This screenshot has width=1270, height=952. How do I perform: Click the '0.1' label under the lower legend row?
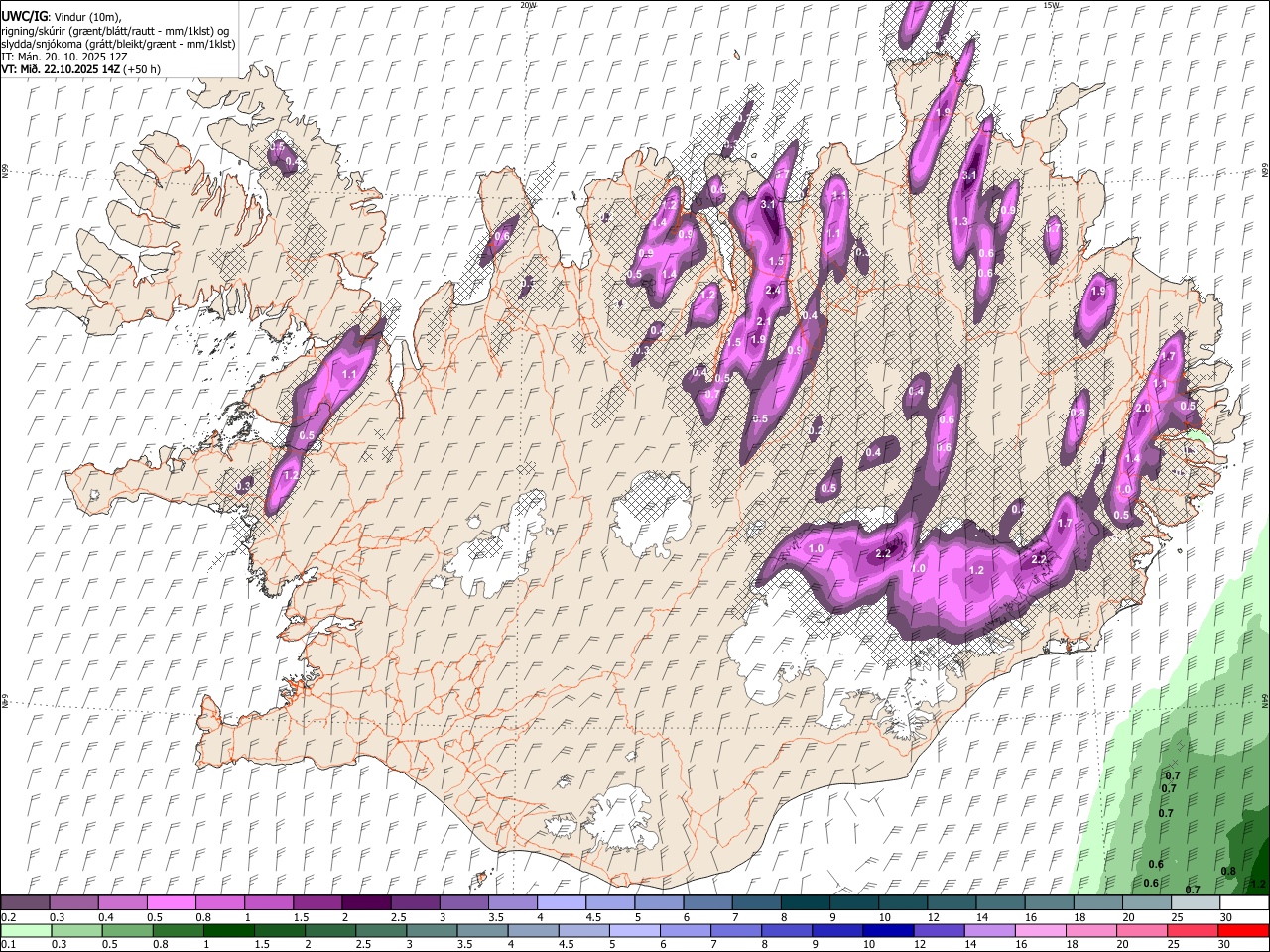(8, 945)
